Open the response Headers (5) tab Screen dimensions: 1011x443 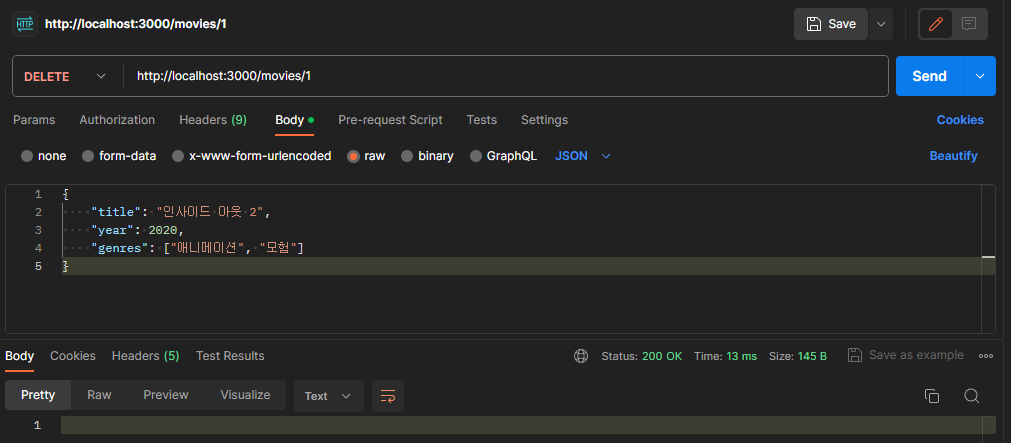[145, 356]
